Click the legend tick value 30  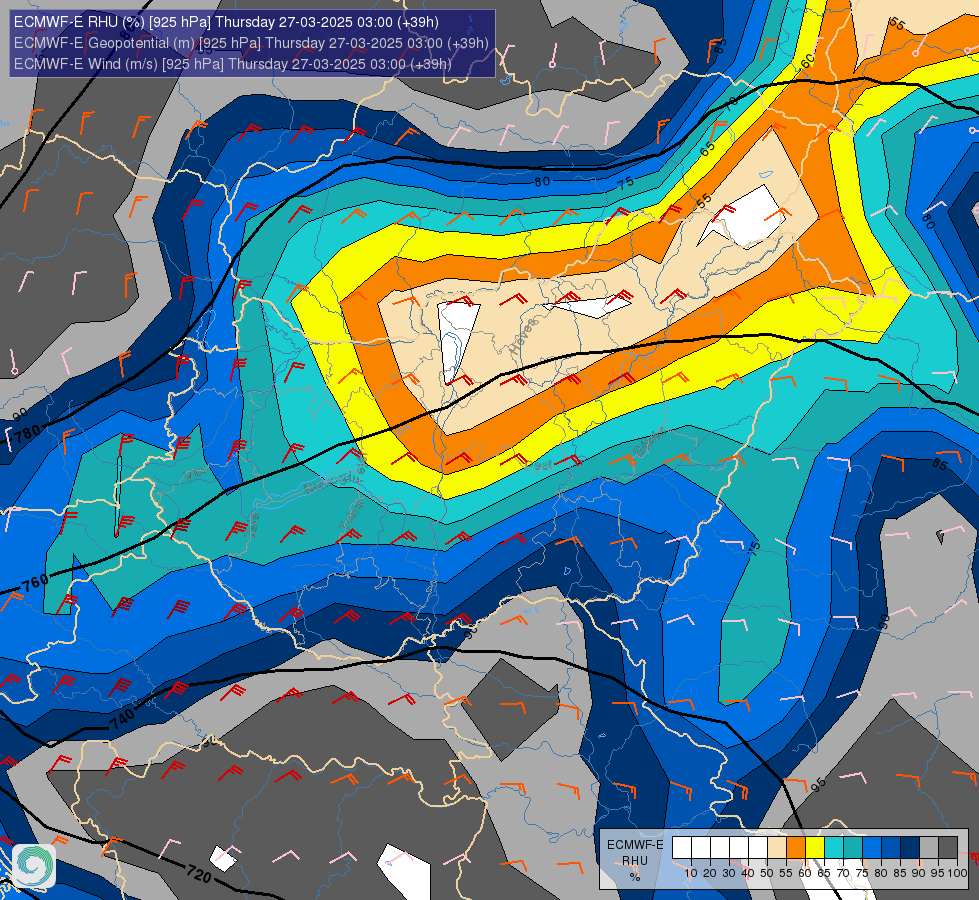pyautogui.click(x=729, y=873)
